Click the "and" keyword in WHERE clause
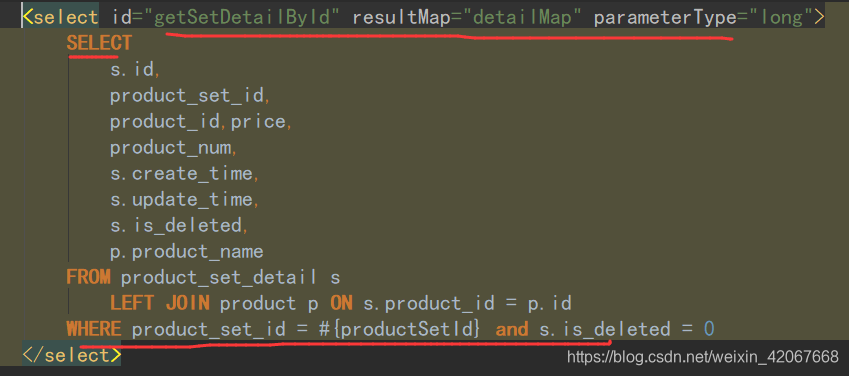 [512, 329]
